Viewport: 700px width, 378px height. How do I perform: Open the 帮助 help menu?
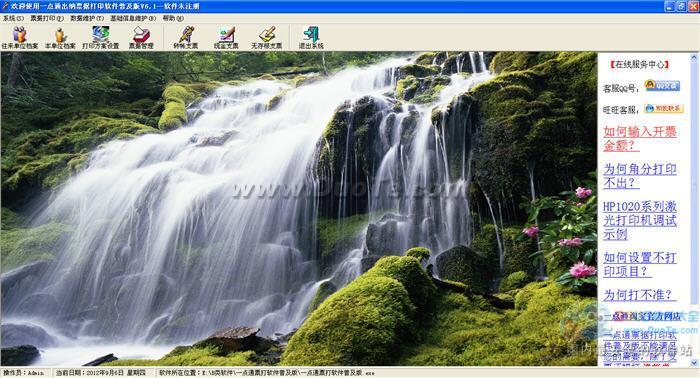click(x=173, y=18)
